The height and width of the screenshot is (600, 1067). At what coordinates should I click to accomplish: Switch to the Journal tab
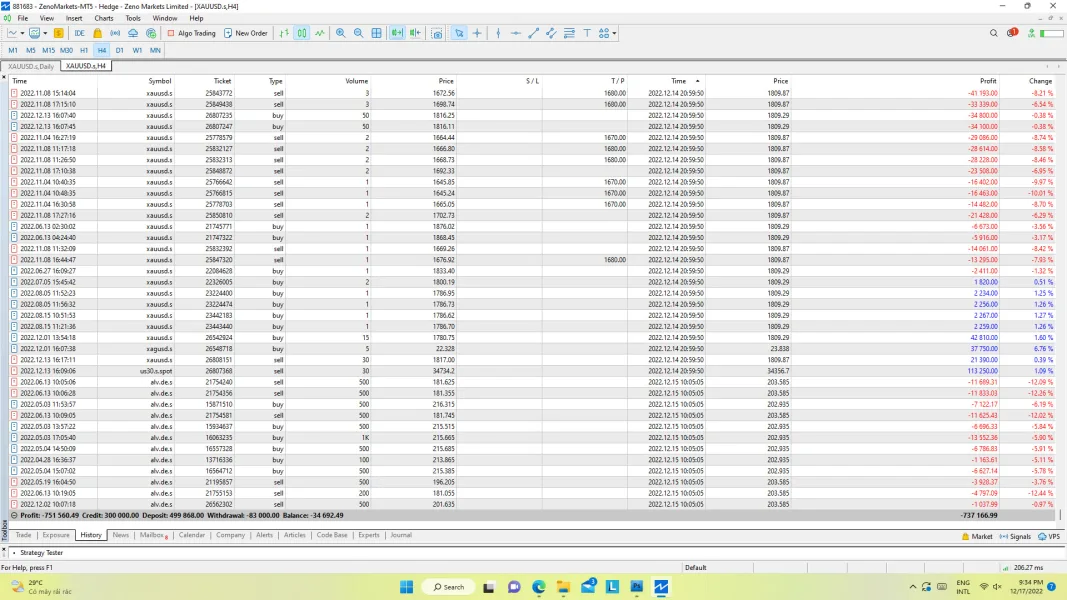point(400,535)
